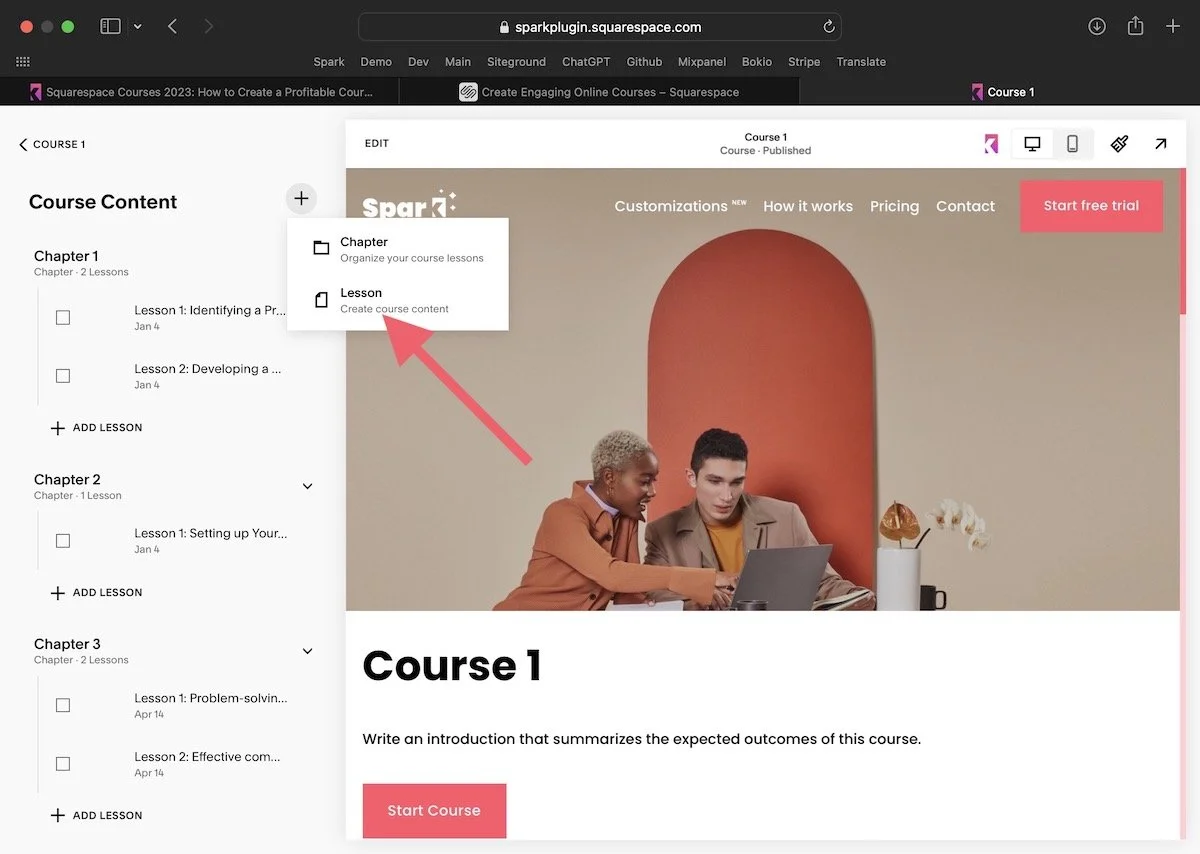This screenshot has height=854, width=1200.
Task: Open the ChatGPT bookmark in the favorites bar
Action: (x=586, y=61)
